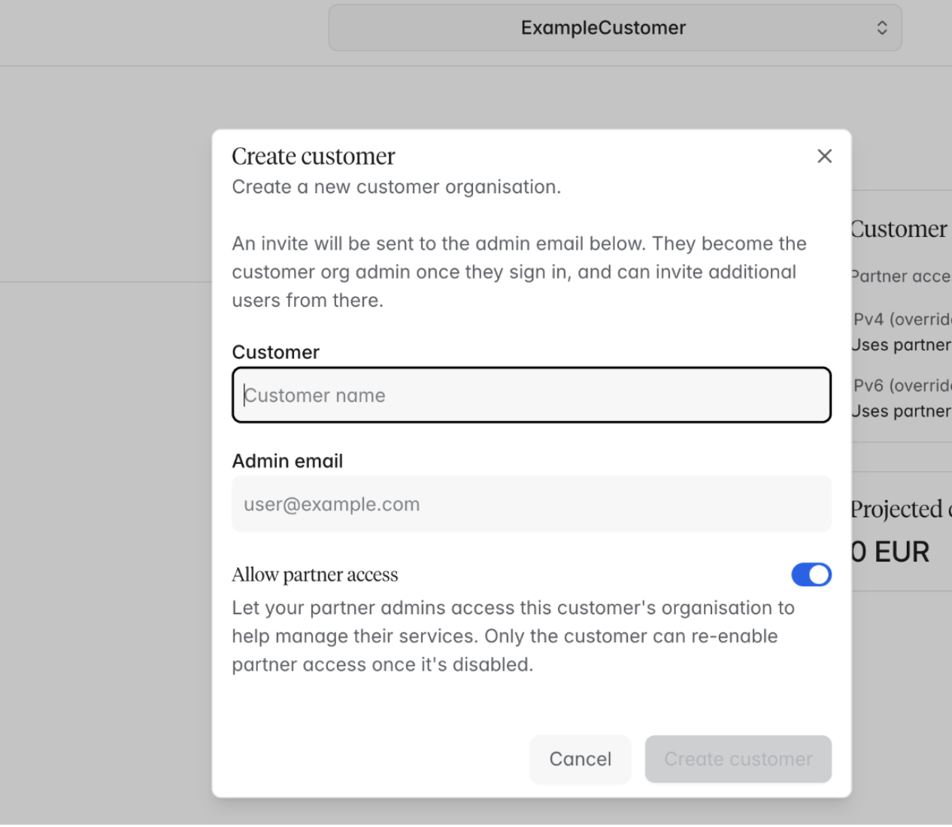Click the partner admins access description text

pos(513,636)
